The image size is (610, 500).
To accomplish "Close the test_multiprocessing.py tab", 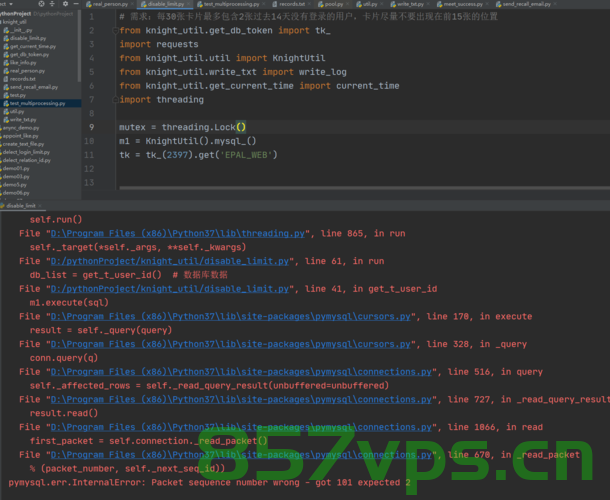I will pos(263,4).
